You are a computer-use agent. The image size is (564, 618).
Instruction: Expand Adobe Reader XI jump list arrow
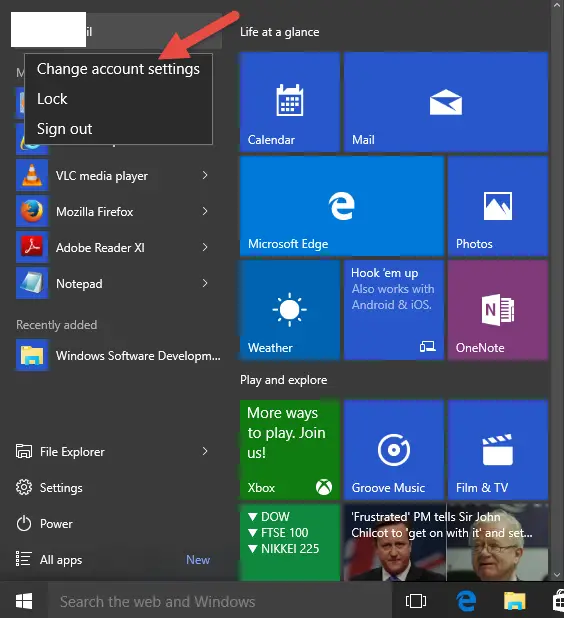point(205,247)
